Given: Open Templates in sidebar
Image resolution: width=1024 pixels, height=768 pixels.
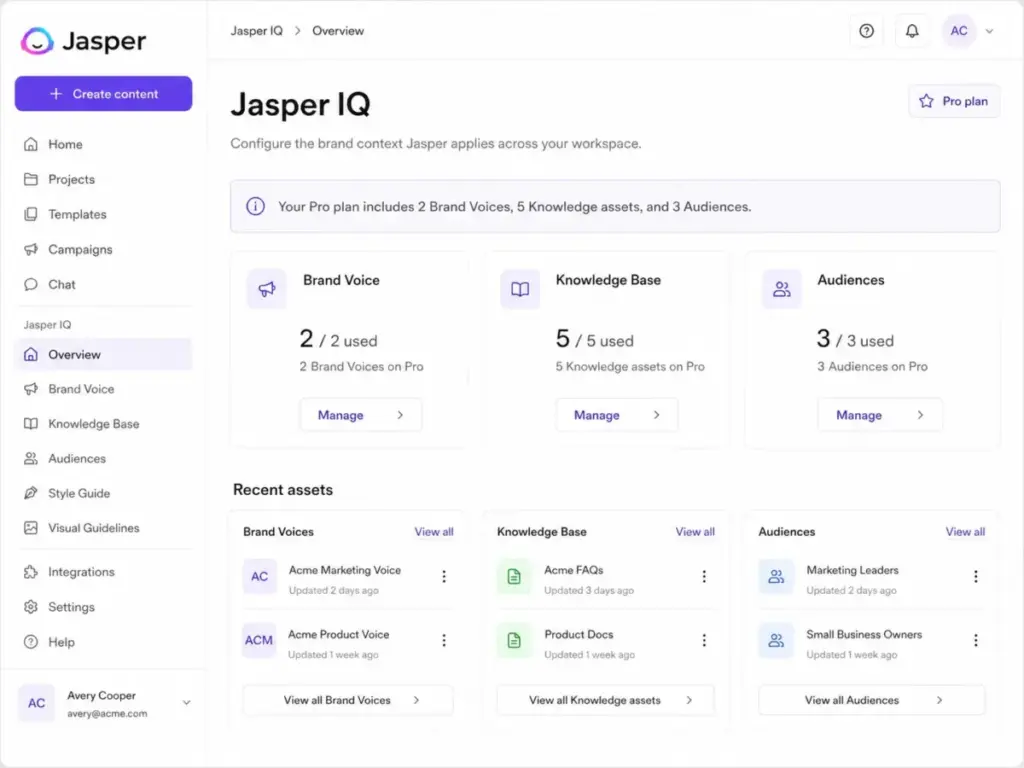Looking at the screenshot, I should pyautogui.click(x=103, y=214).
